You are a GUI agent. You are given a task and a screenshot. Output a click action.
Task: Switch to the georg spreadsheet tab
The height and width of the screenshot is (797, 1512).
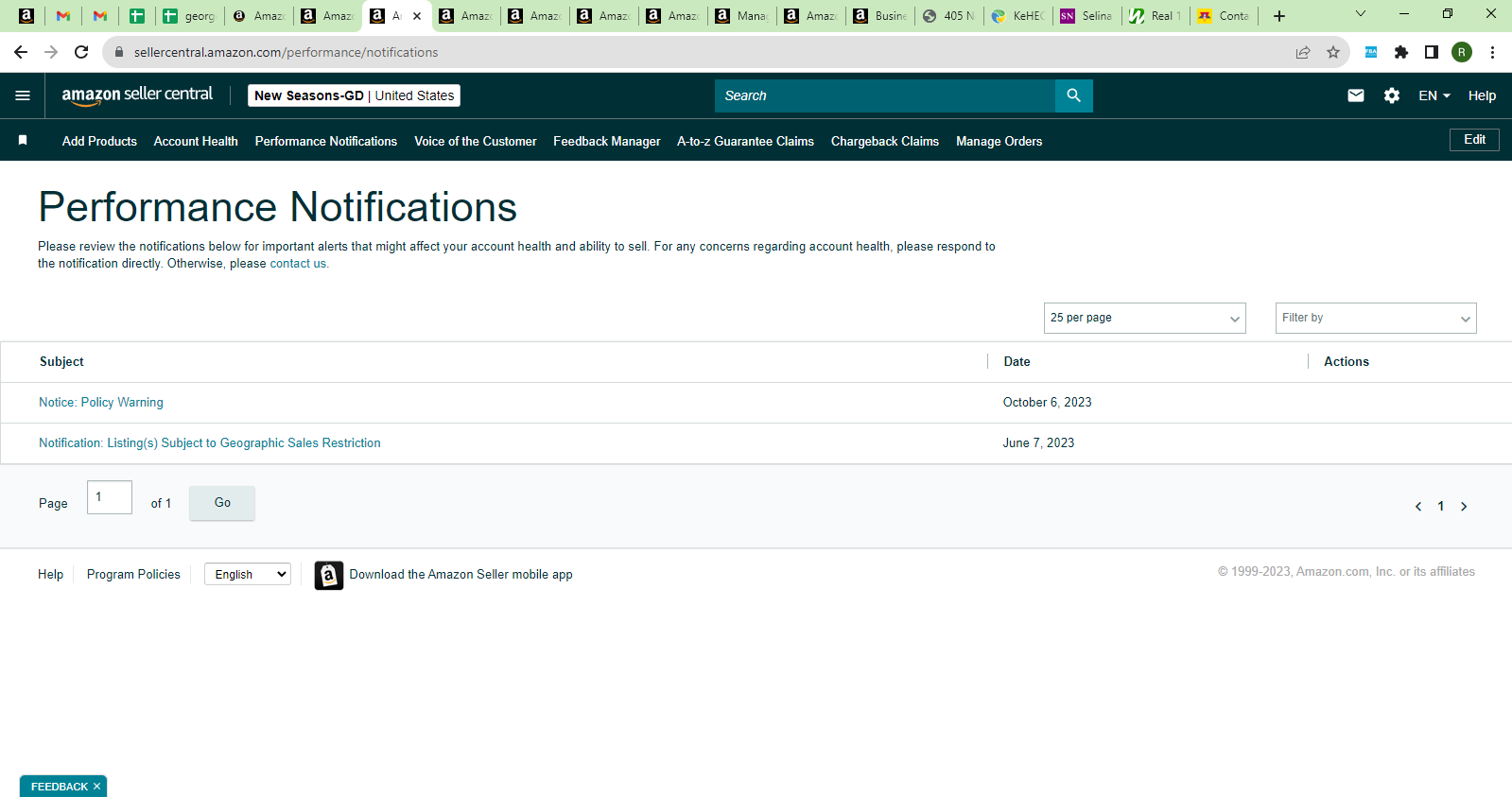click(x=189, y=16)
